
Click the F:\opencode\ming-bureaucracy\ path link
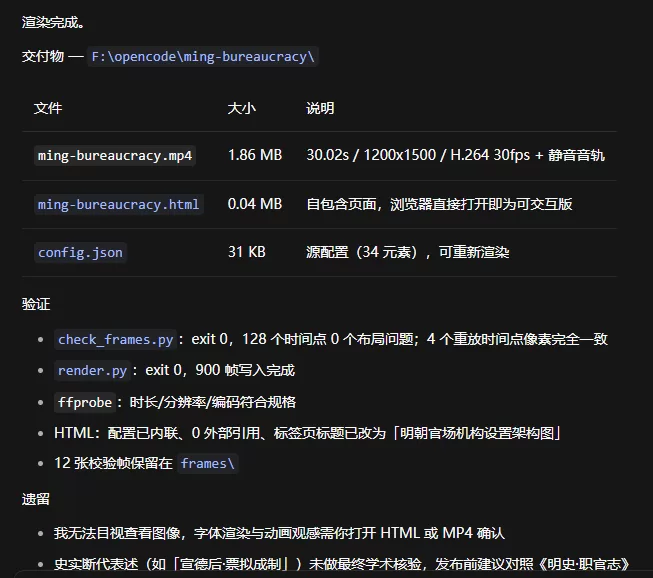point(202,57)
